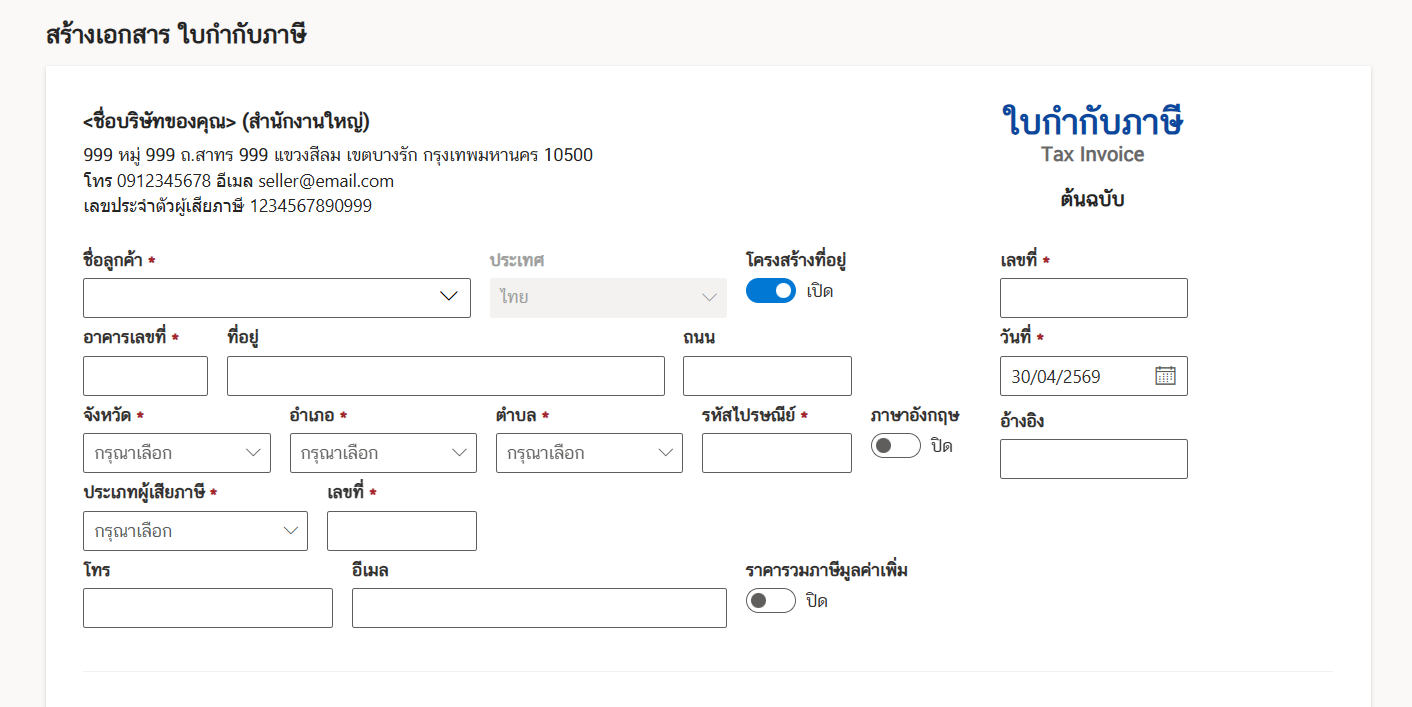Click the disabled ประเทศ country dropdown
Image resolution: width=1412 pixels, height=707 pixels.
pyautogui.click(x=608, y=298)
